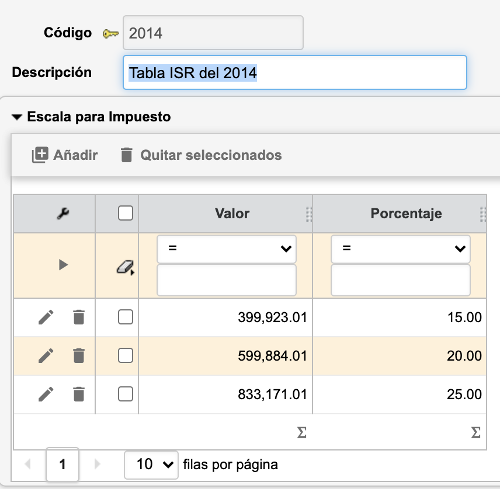The width and height of the screenshot is (500, 489).
Task: Click the value cell 399,923.01
Action: point(226,317)
